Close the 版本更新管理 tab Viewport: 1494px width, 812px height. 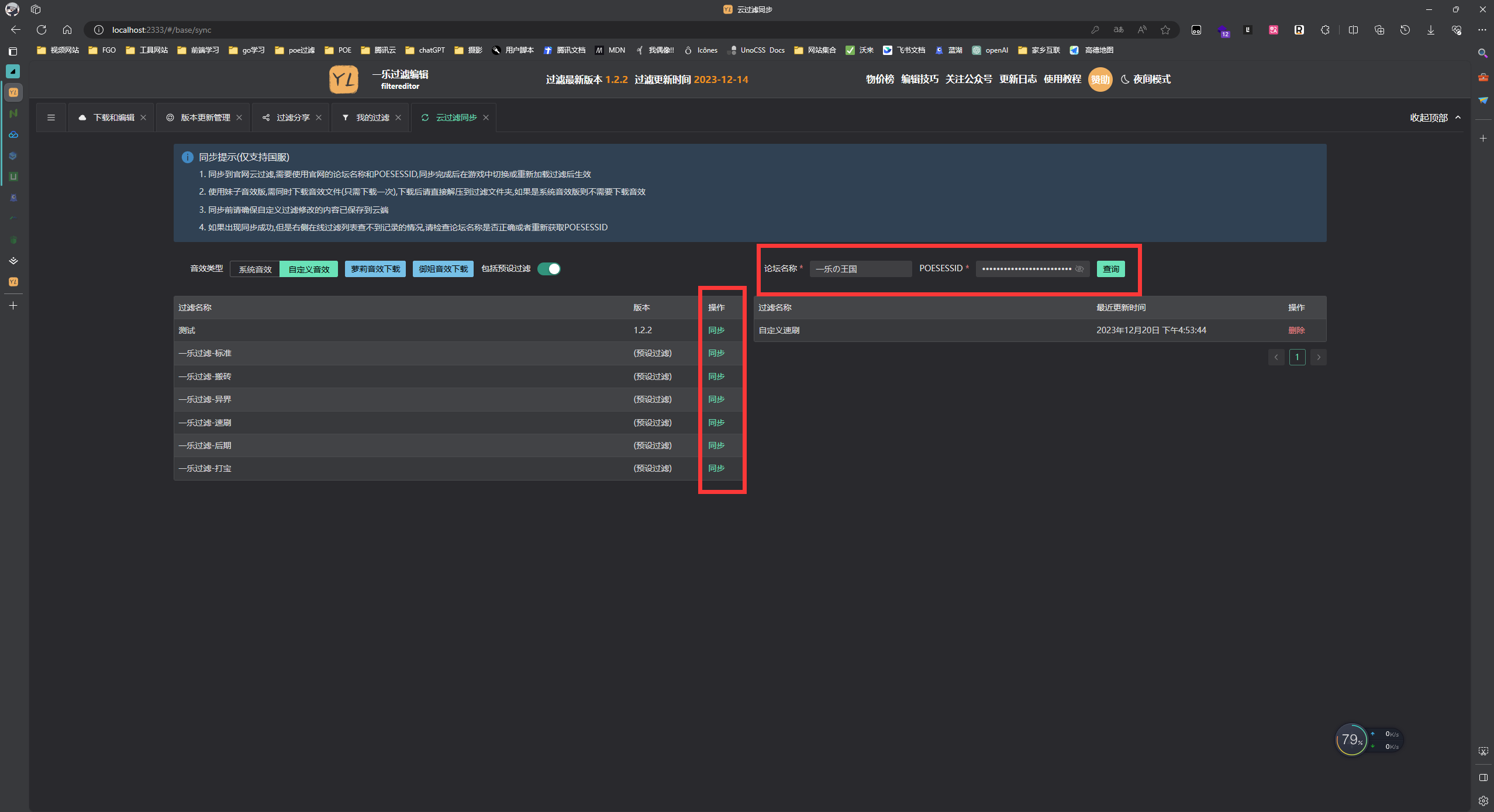pyautogui.click(x=239, y=118)
